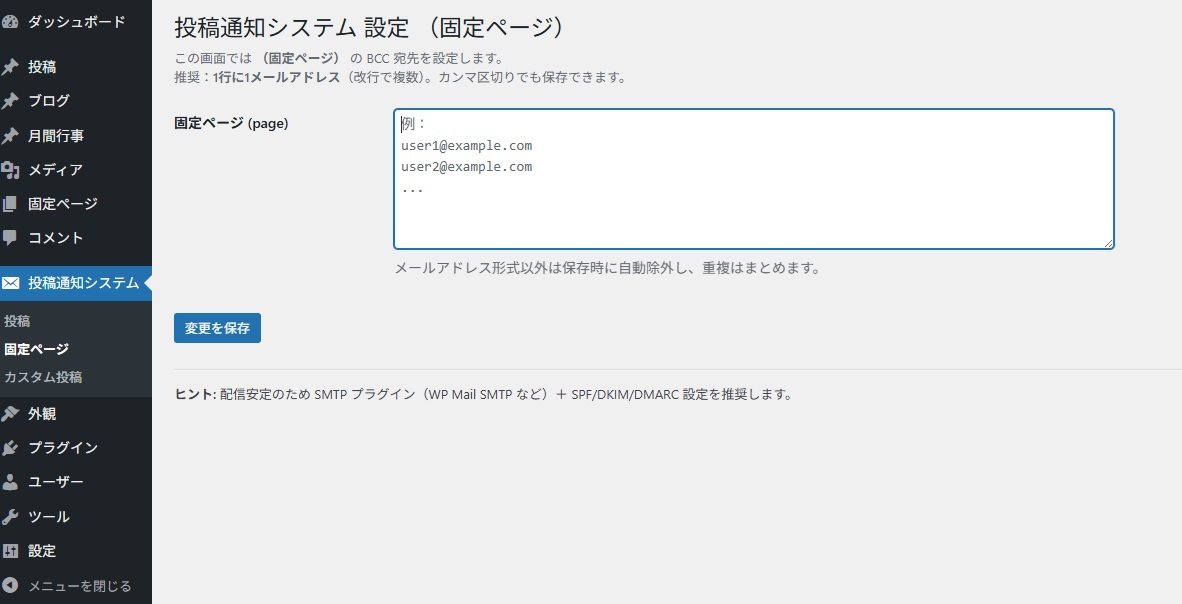
Task: Open the ダッシュボード menu
Action: [x=75, y=22]
